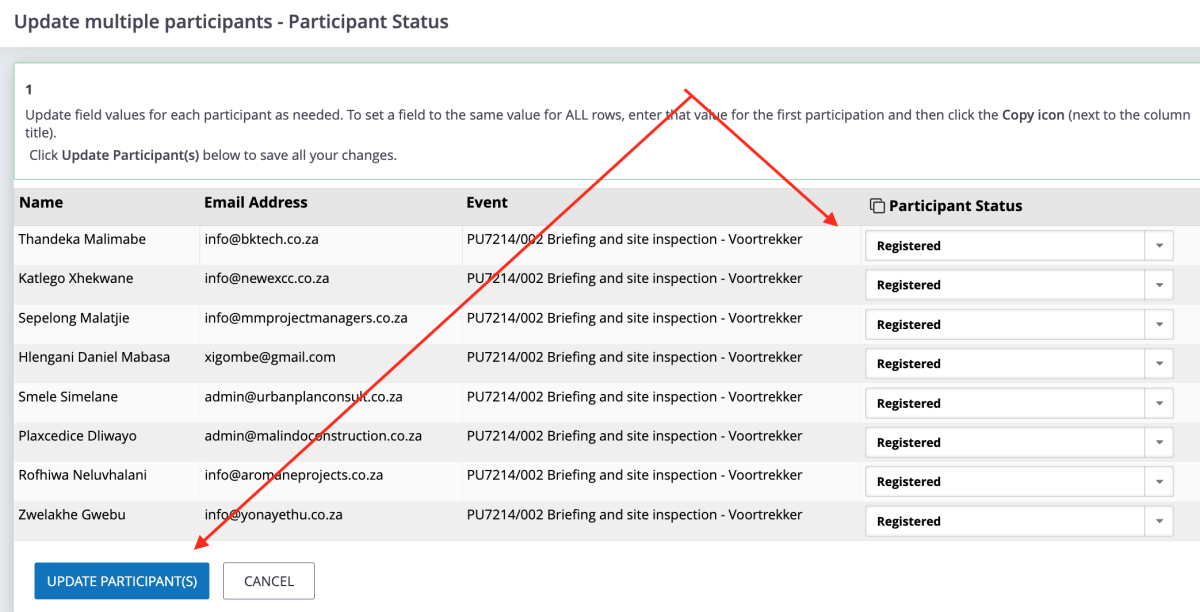Open status dropdown for Zwelakhe Gwebu
1200x612 pixels.
tap(1018, 521)
